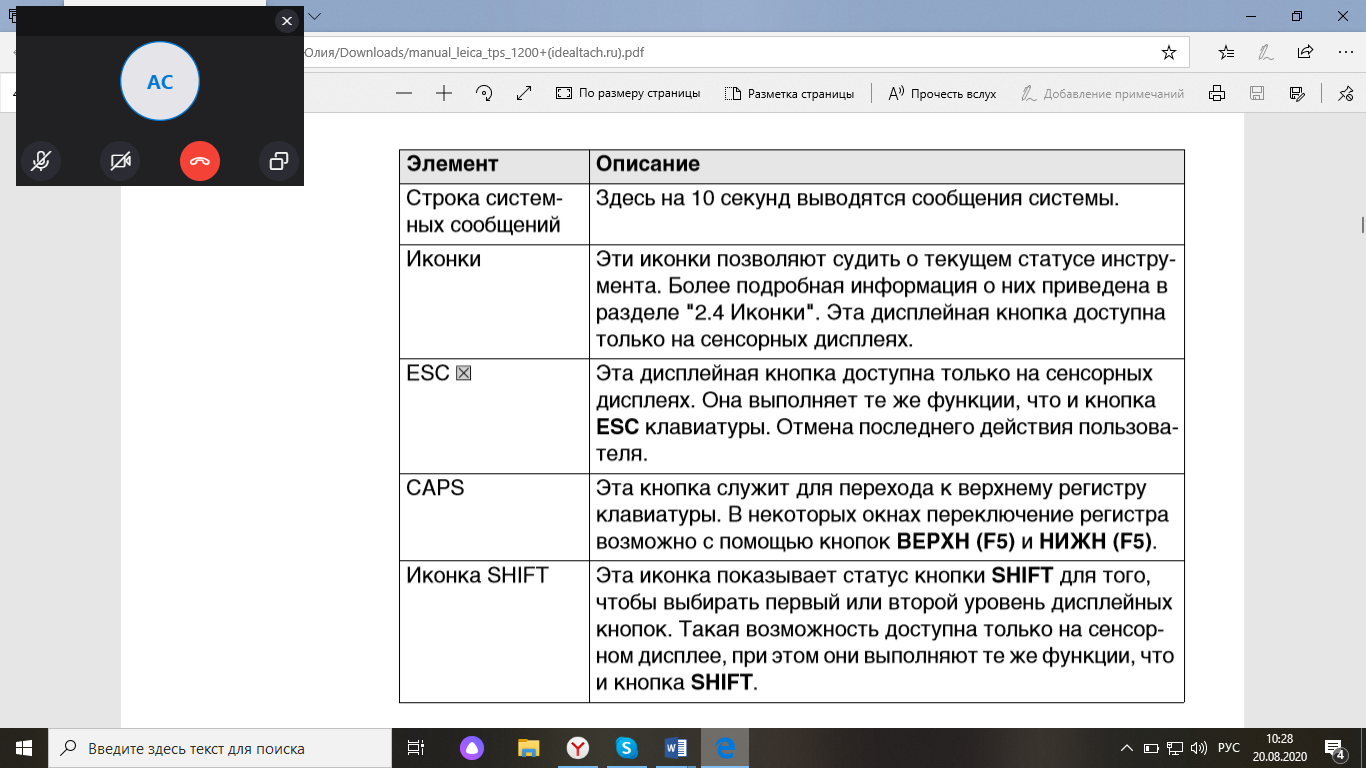1366x768 pixels.
Task: Share this page from Edge toolbar
Action: tap(1305, 52)
